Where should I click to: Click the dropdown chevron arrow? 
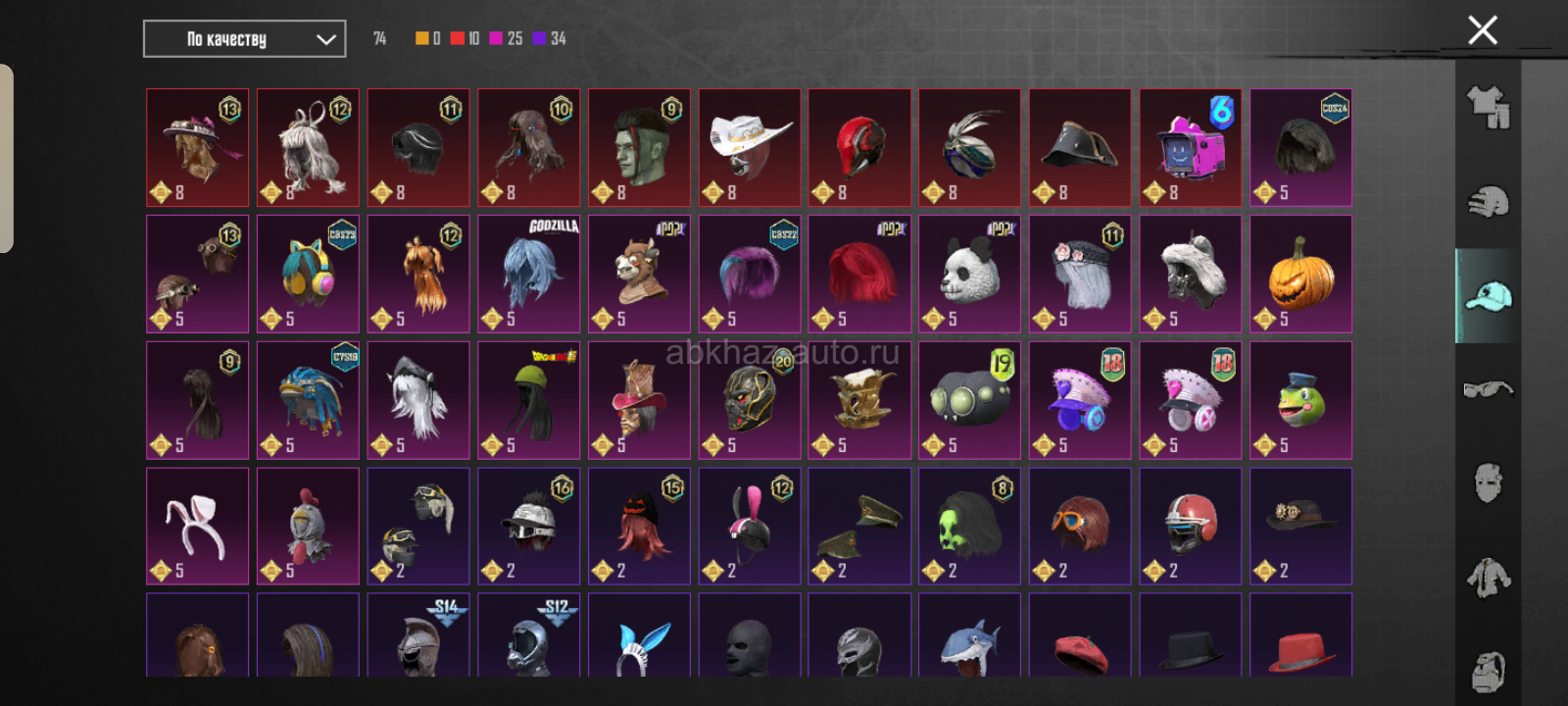pos(326,40)
